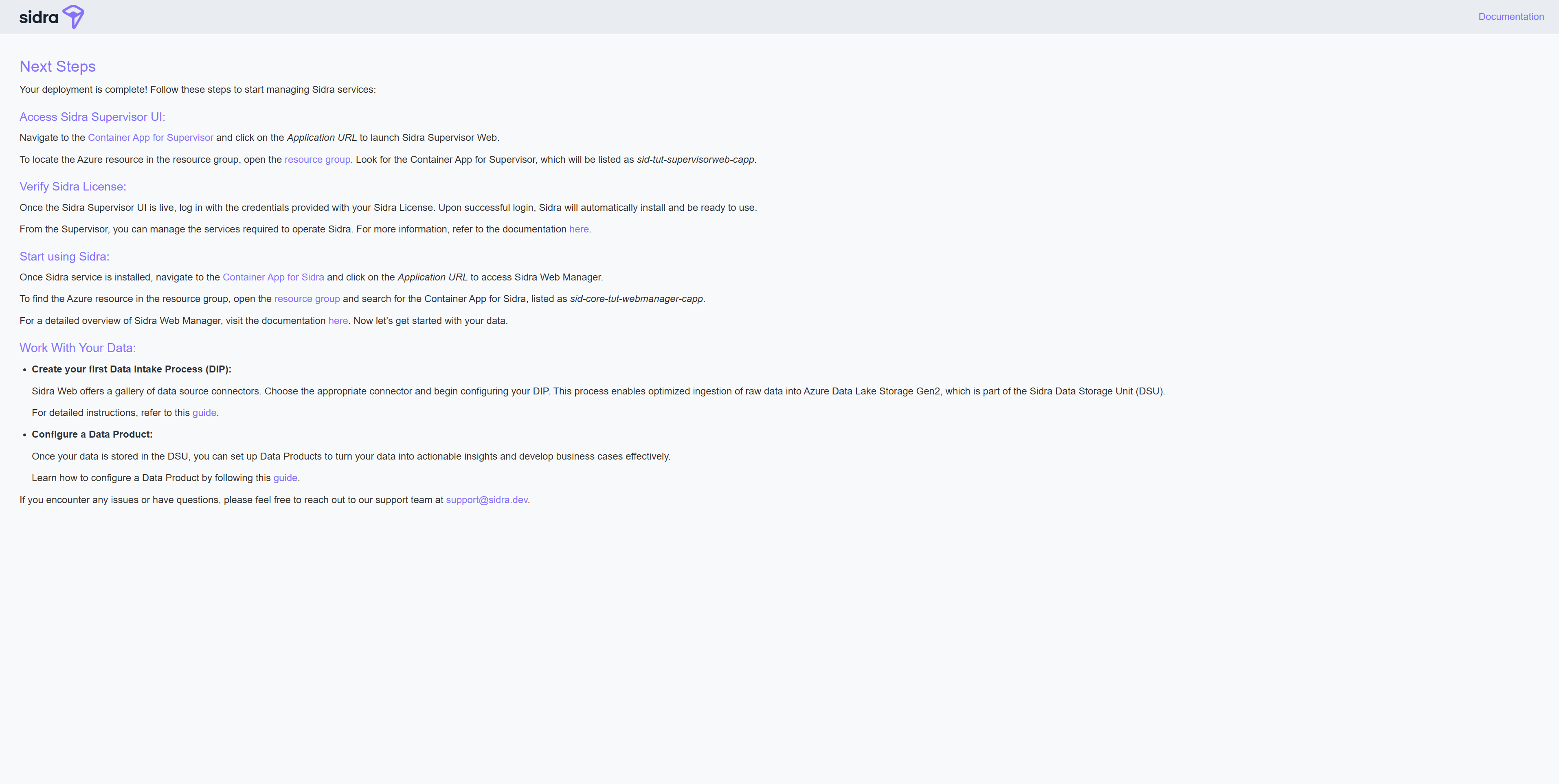The image size is (1559, 784).
Task: Open resource group link in Start using Sidra
Action: 307,299
